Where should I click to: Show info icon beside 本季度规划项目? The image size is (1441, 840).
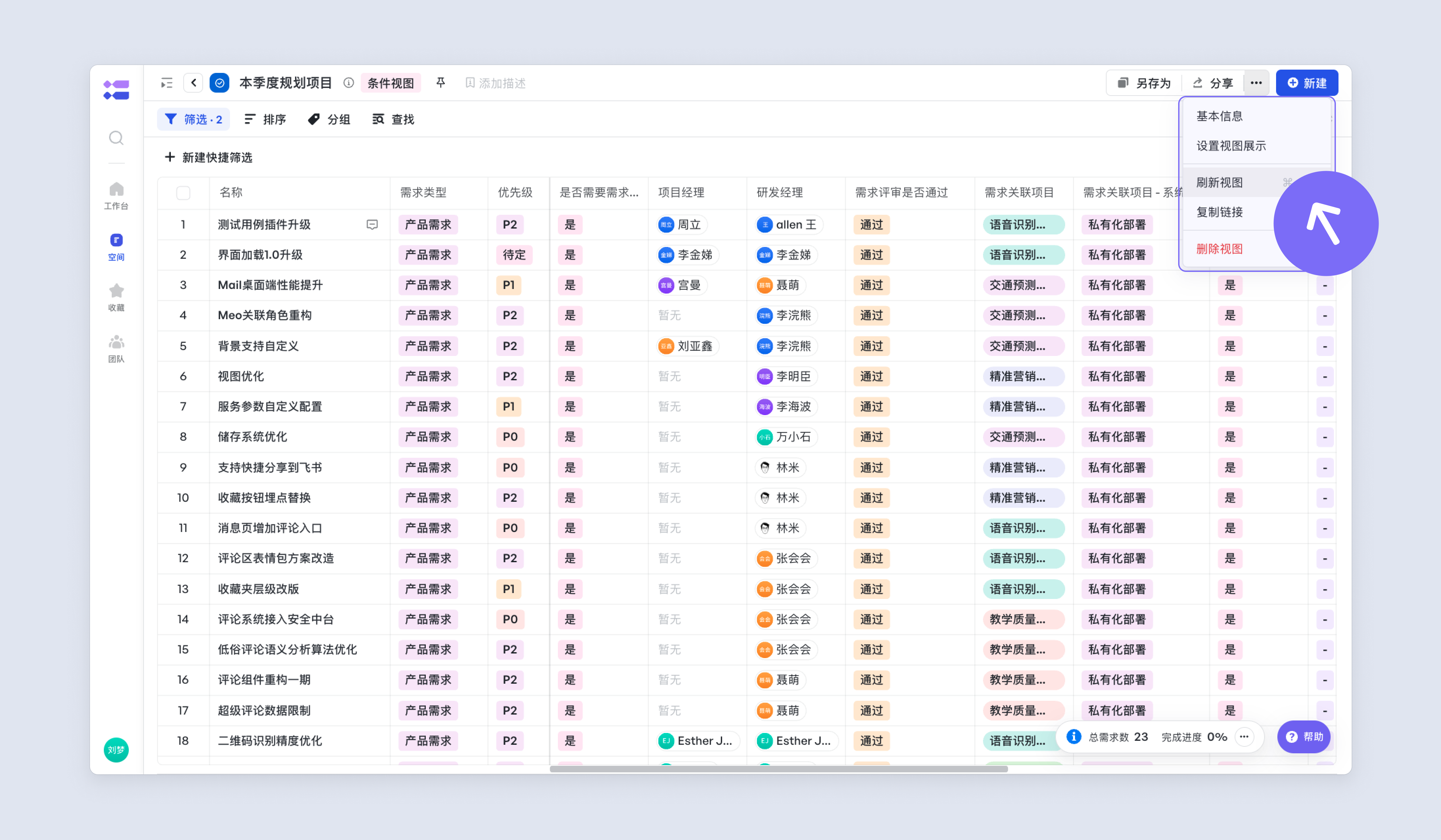click(x=348, y=83)
